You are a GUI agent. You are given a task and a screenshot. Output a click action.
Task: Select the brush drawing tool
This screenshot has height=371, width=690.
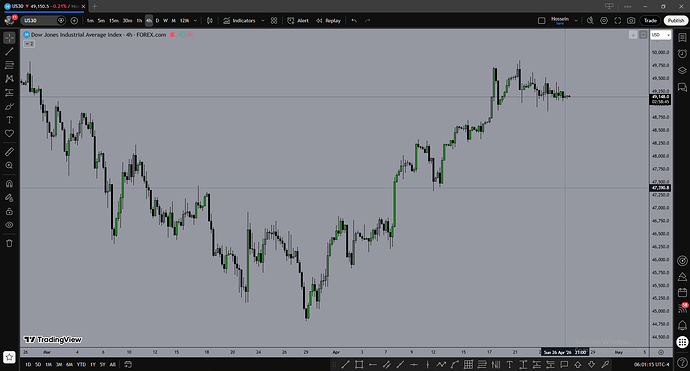coord(9,106)
